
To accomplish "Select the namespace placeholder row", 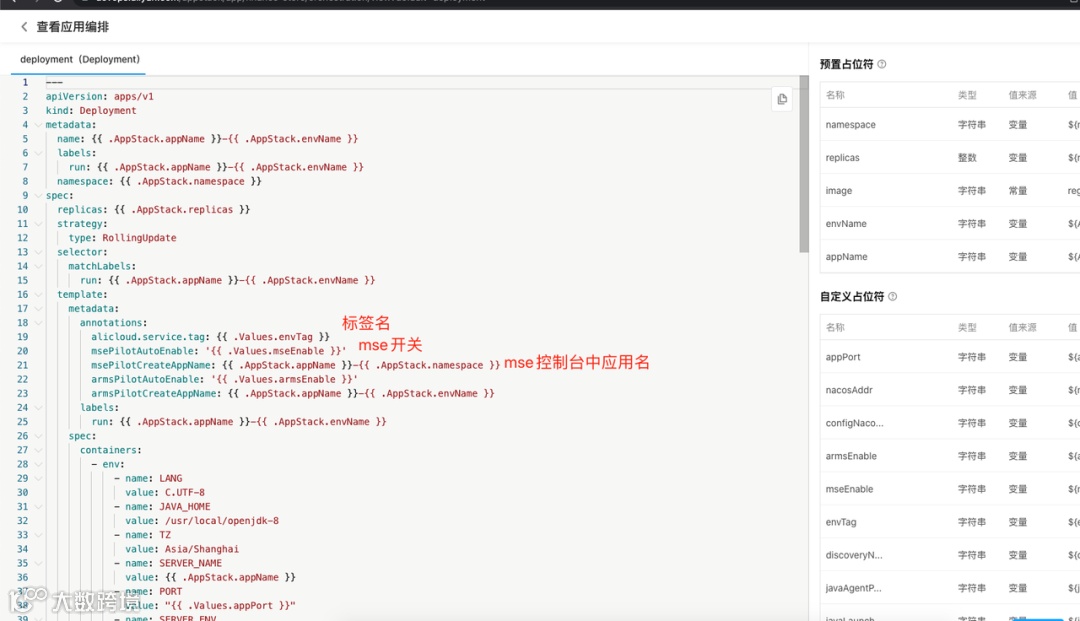I will tap(950, 125).
